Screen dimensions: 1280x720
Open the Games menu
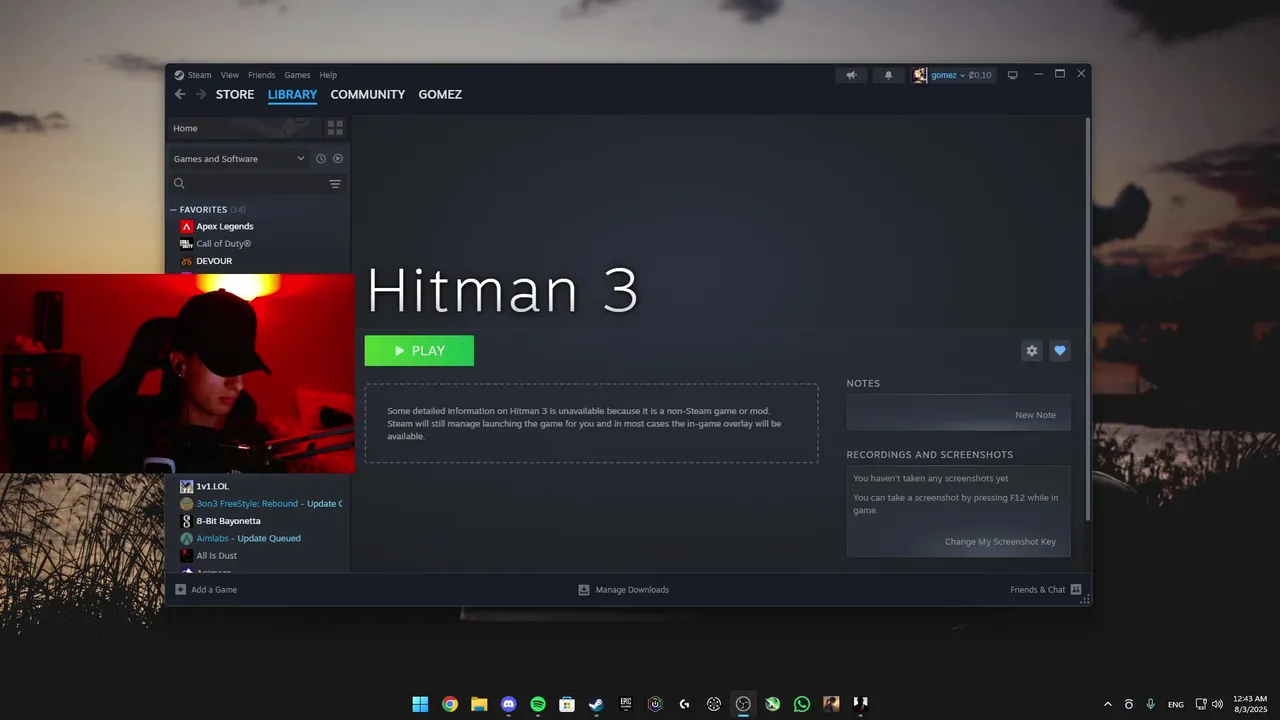point(297,75)
